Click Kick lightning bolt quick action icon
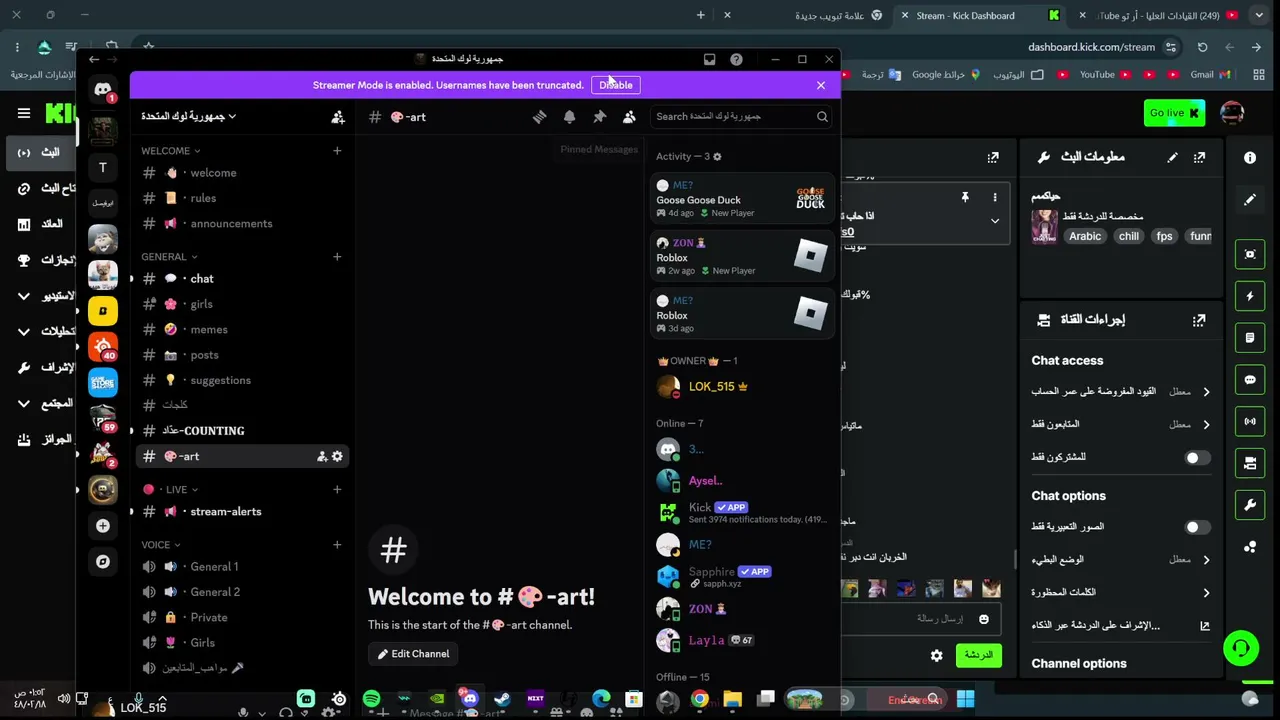1280x720 pixels. click(x=1250, y=296)
